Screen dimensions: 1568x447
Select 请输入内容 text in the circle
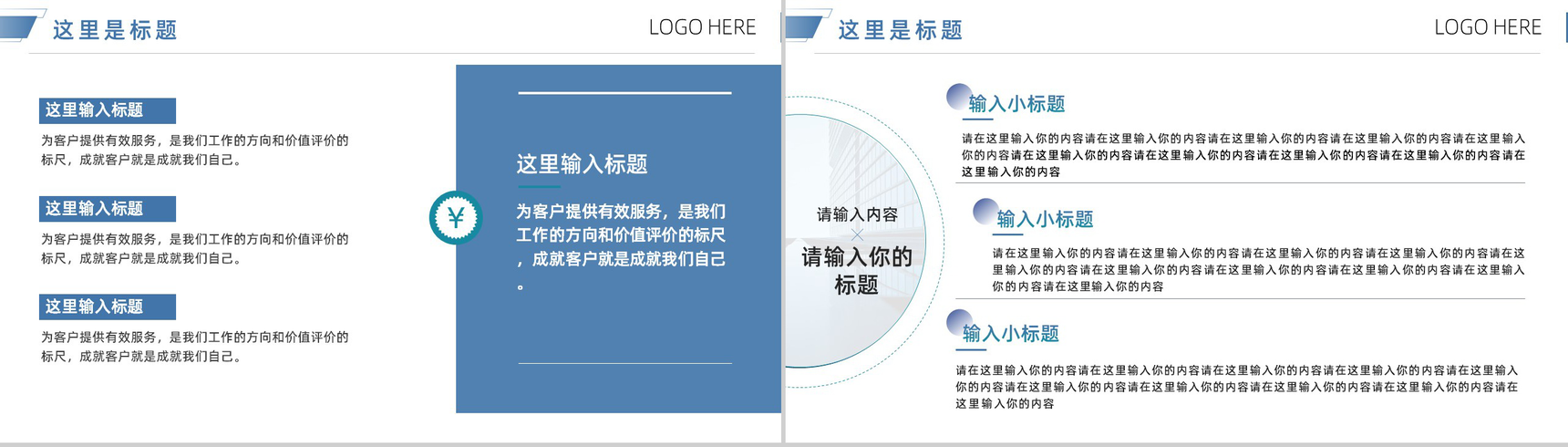857,214
